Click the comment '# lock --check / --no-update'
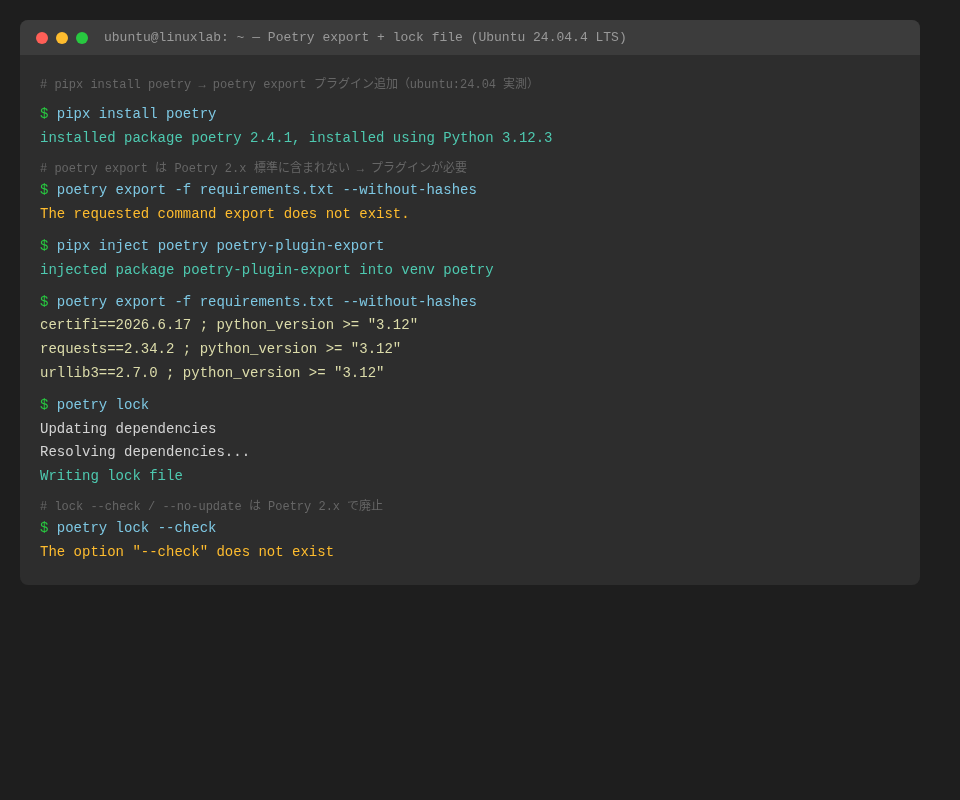 pyautogui.click(x=211, y=506)
